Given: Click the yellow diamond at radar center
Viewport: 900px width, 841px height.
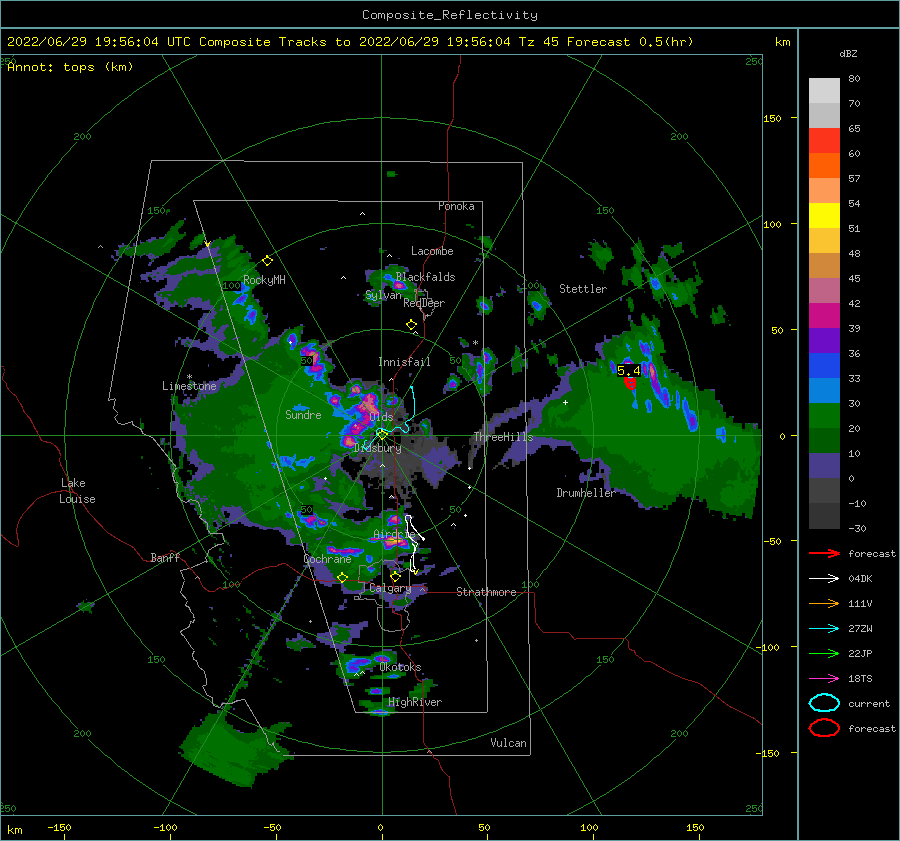Looking at the screenshot, I should pyautogui.click(x=382, y=435).
